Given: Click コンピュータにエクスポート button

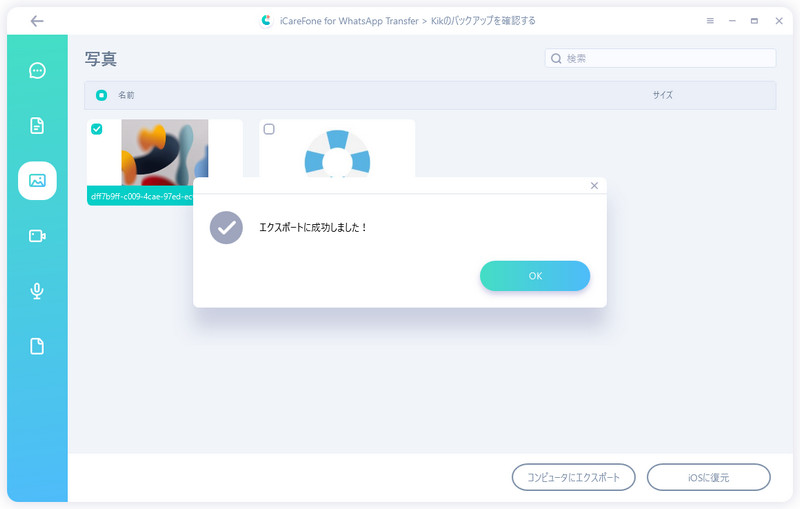Looking at the screenshot, I should click(x=573, y=477).
